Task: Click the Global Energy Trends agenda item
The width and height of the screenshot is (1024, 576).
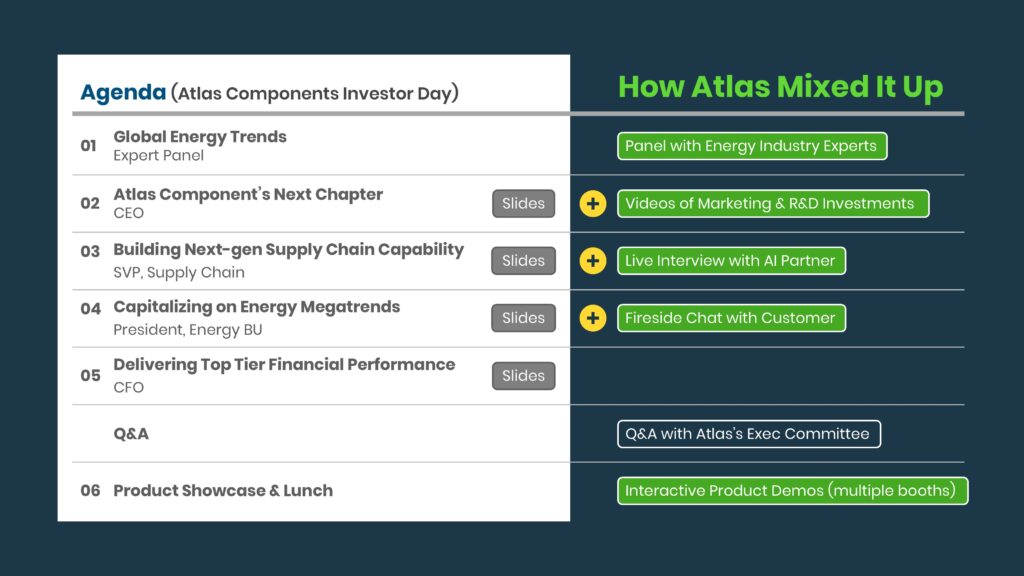Action: point(200,137)
